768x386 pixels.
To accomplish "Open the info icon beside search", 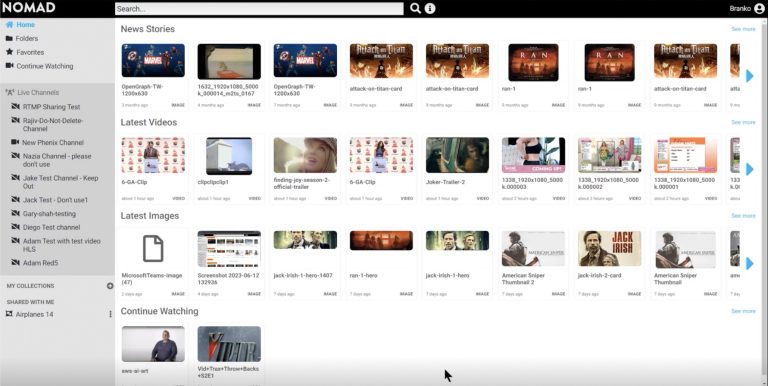I will point(430,8).
